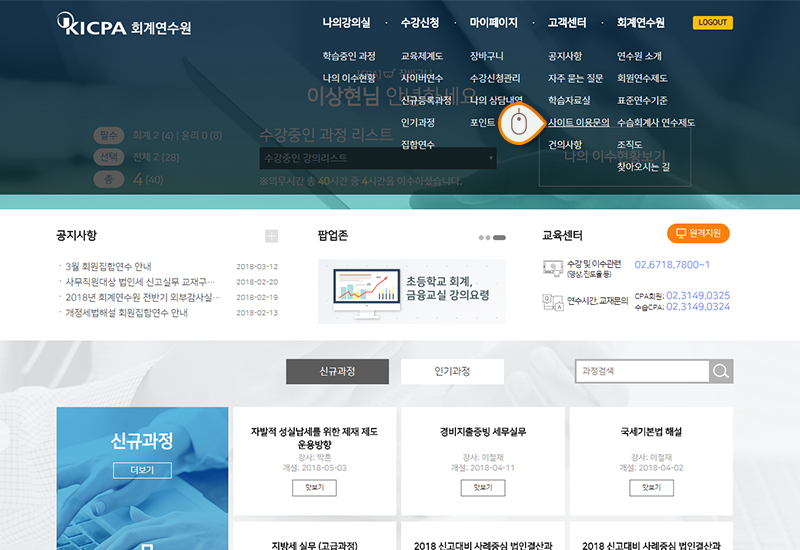Viewport: 800px width, 550px height.
Task: Open course 국세기본법 해설 title
Action: 651,432
